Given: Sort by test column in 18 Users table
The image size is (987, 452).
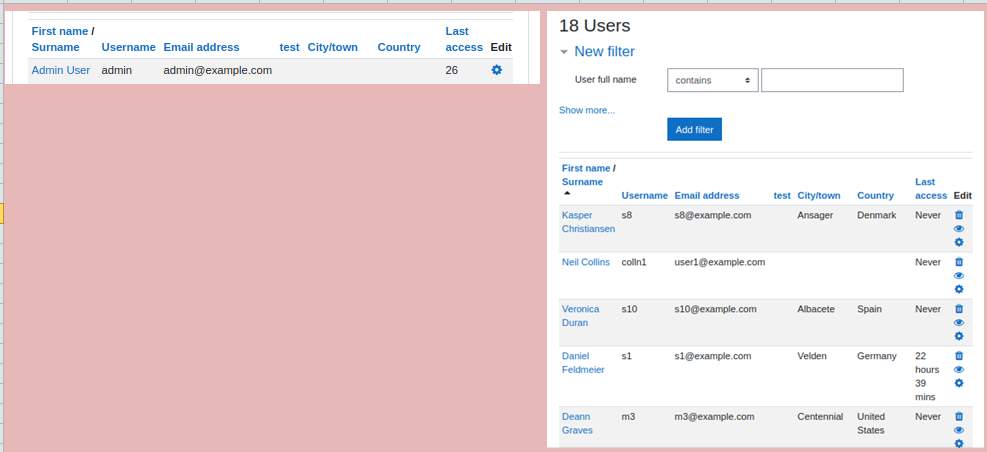Looking at the screenshot, I should [782, 196].
